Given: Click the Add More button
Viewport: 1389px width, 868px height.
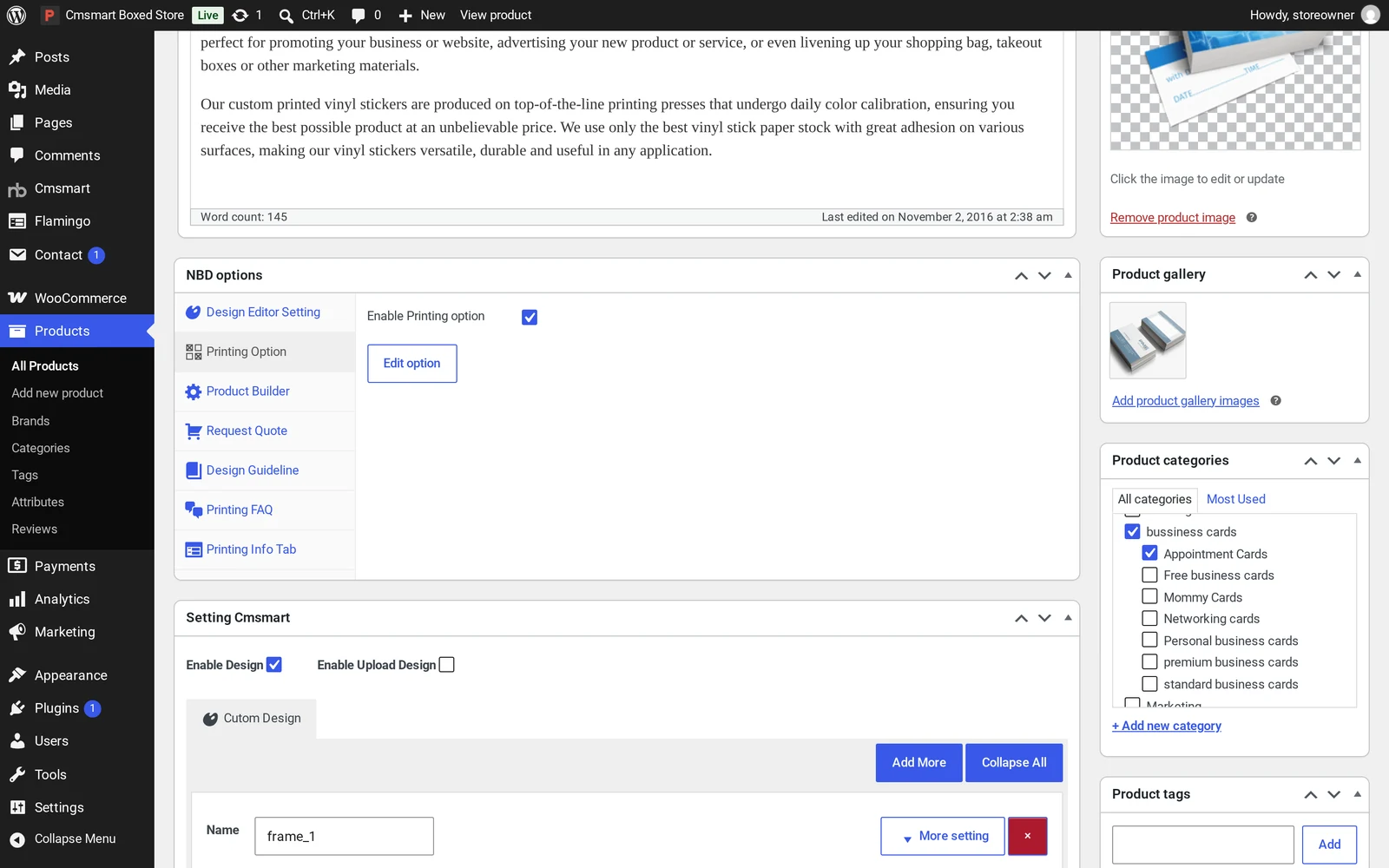Looking at the screenshot, I should [919, 763].
